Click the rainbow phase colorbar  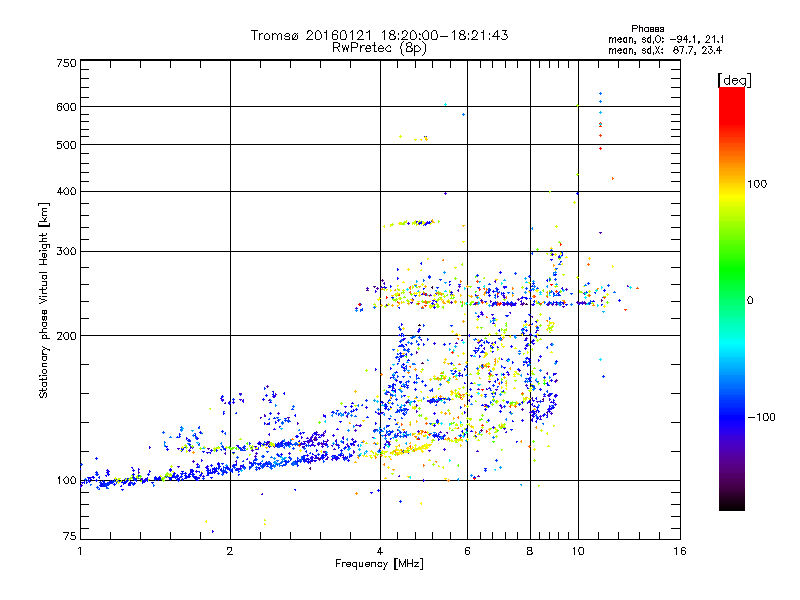732,298
